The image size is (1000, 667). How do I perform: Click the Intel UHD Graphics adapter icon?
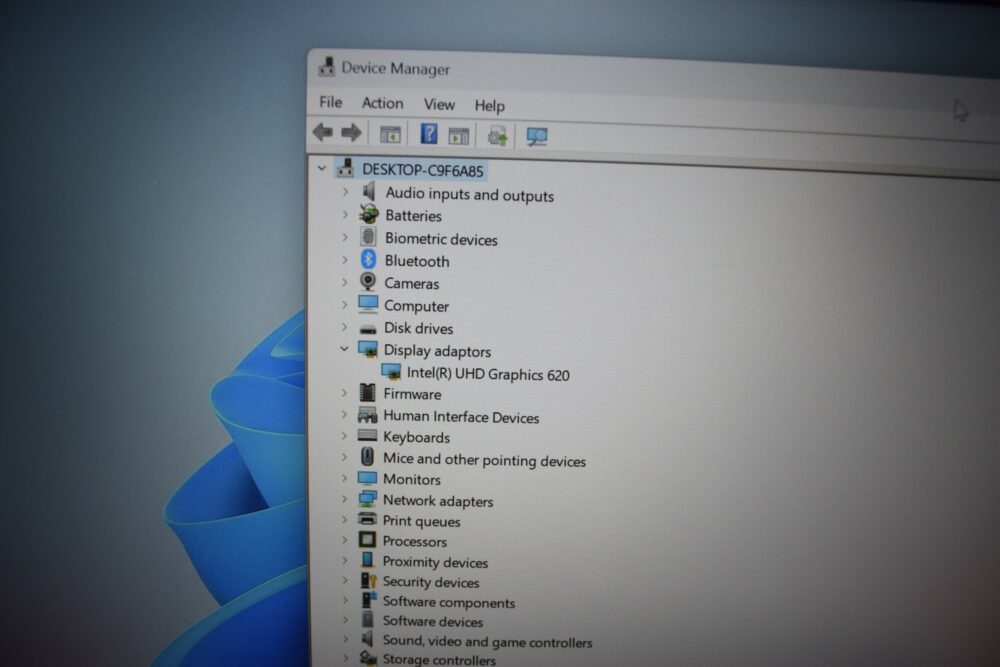point(390,371)
